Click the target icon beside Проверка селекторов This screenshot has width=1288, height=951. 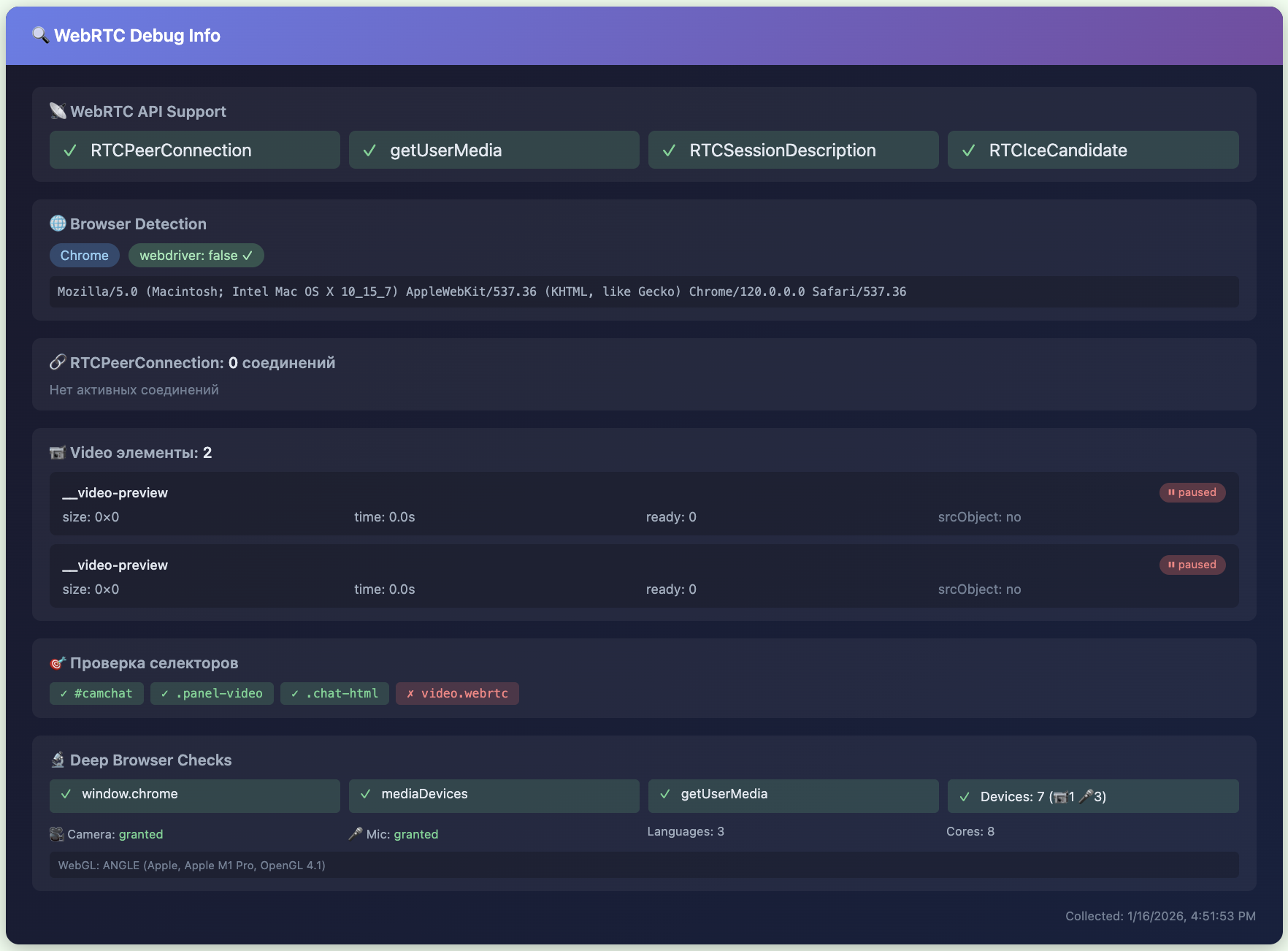pos(58,663)
